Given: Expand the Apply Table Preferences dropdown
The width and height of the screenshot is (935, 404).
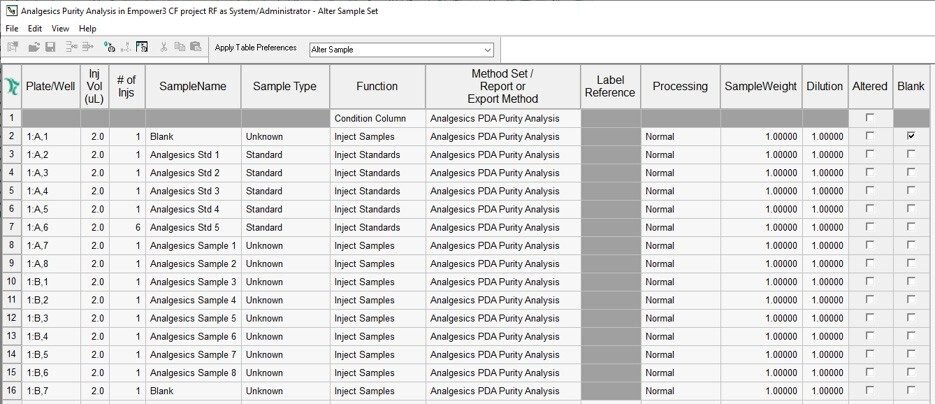Looking at the screenshot, I should [488, 50].
